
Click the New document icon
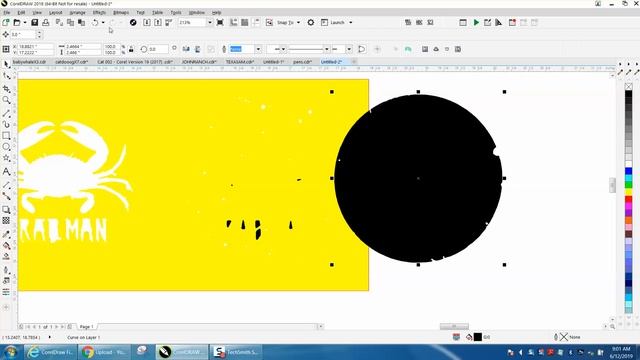pyautogui.click(x=6, y=22)
